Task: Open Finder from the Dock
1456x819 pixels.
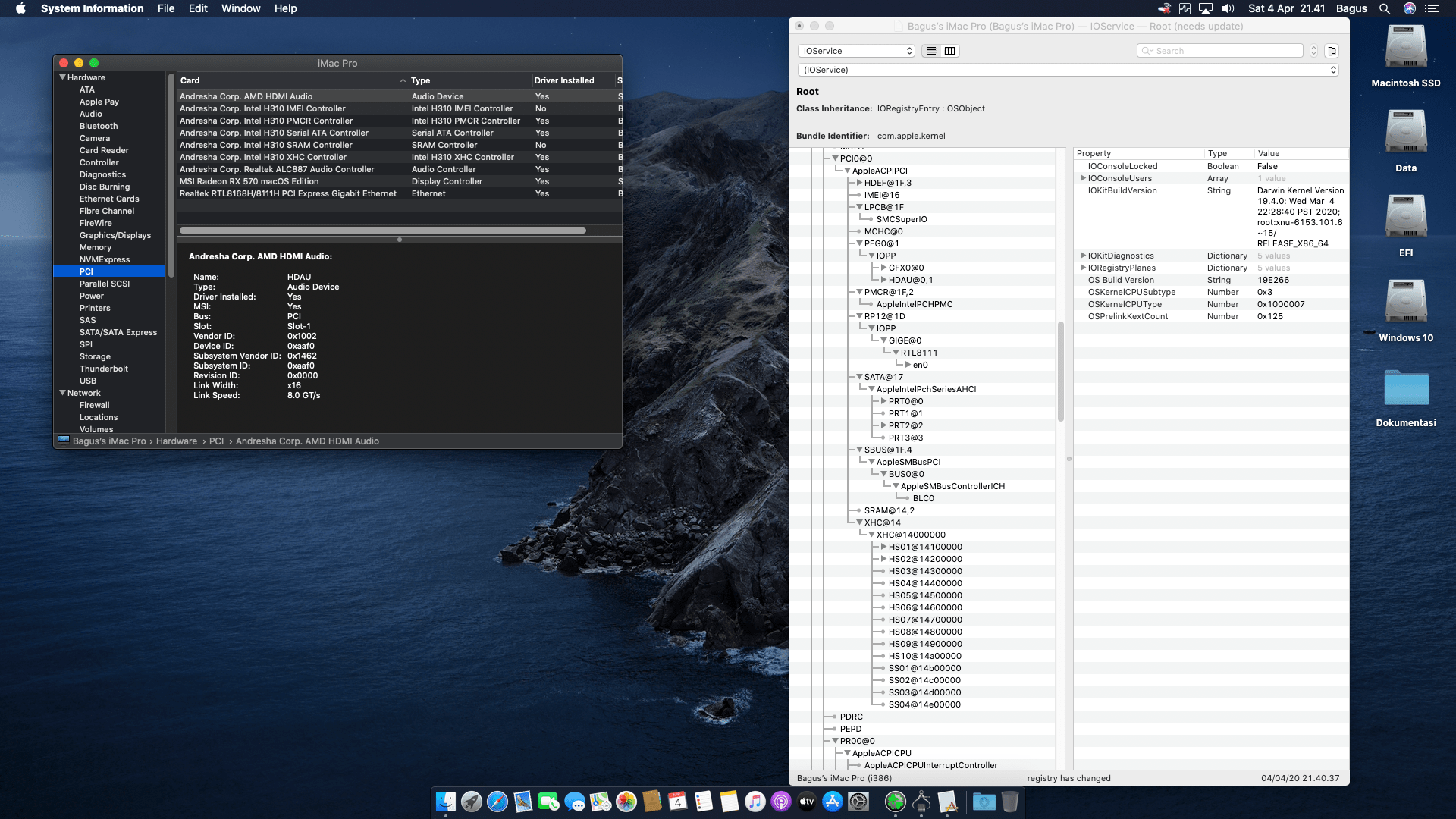Action: pos(446,802)
